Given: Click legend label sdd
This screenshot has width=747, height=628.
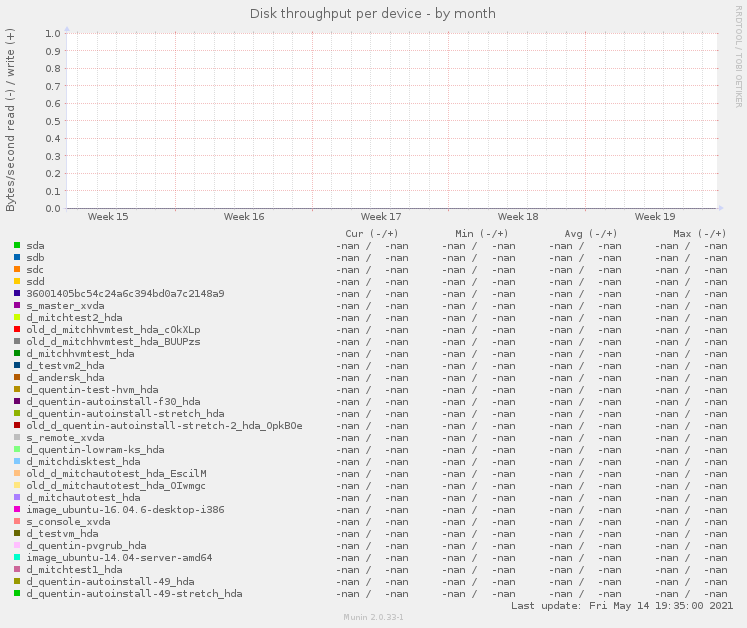Looking at the screenshot, I should click(35, 282).
